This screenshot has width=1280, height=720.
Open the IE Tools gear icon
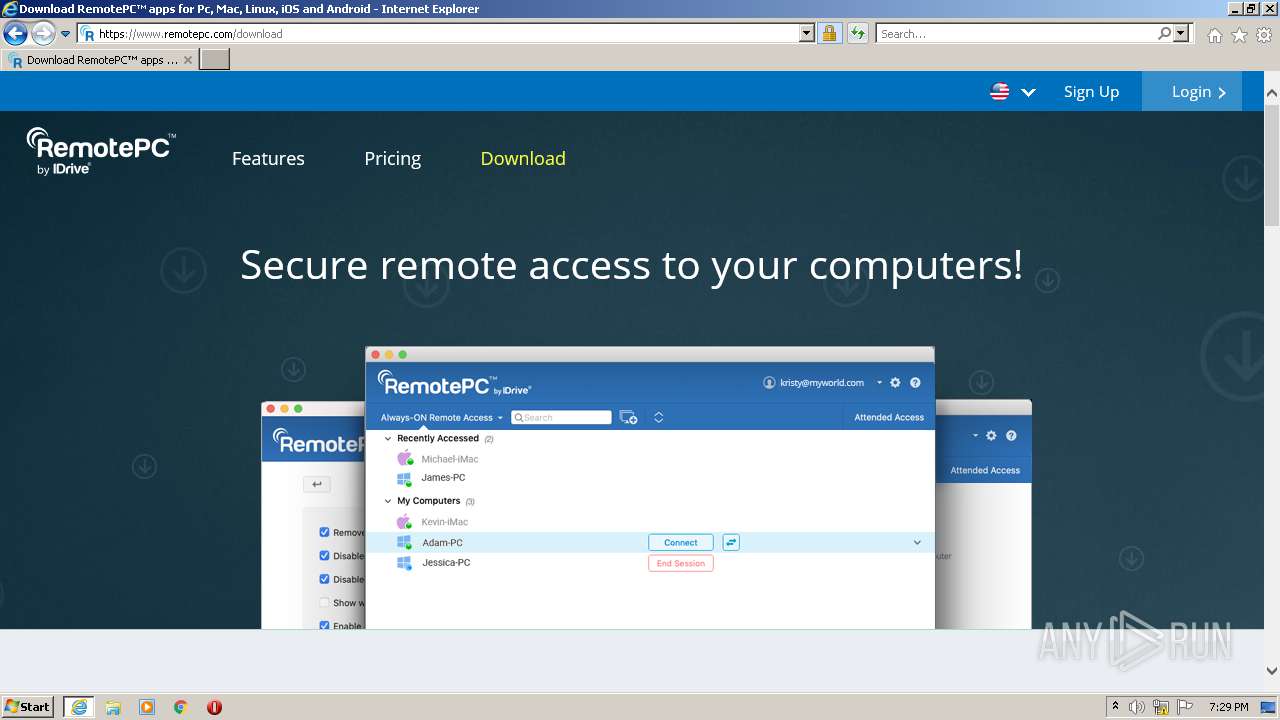click(1264, 35)
